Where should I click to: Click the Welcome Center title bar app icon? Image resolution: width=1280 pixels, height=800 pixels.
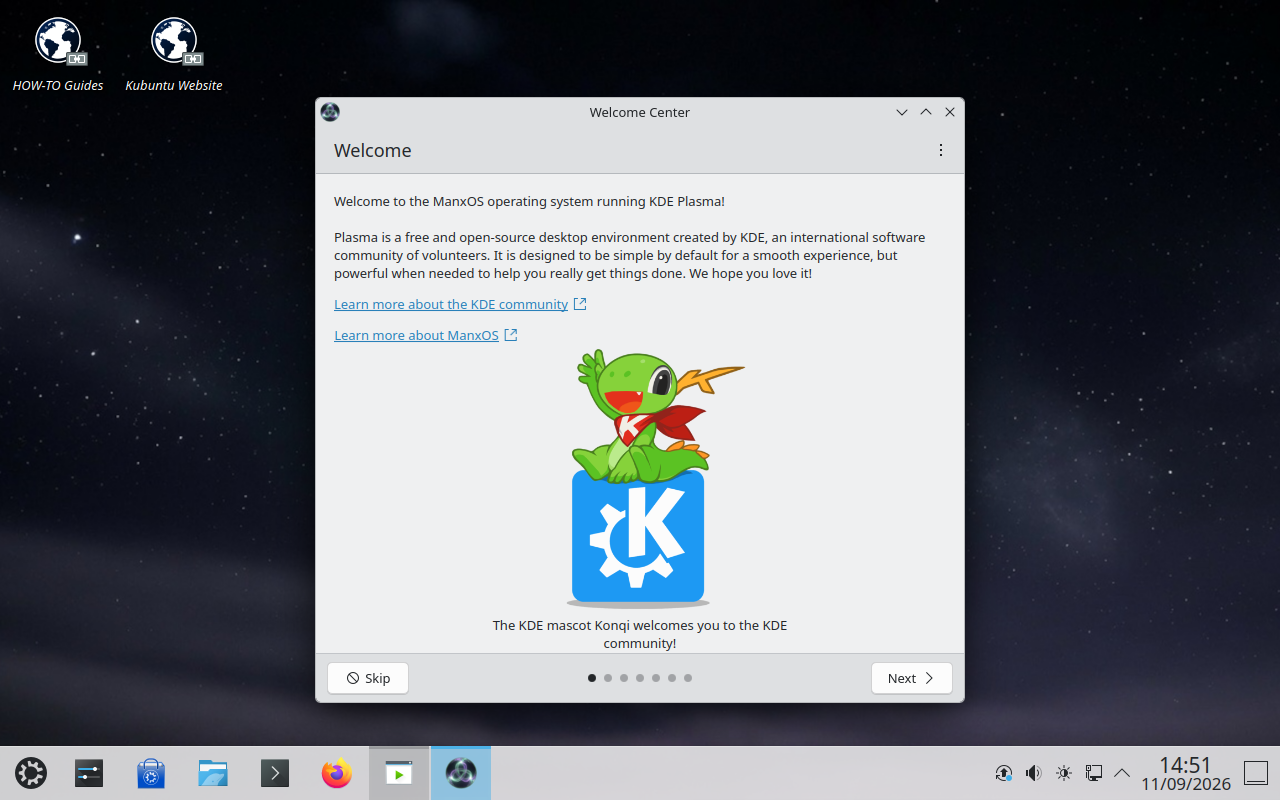pyautogui.click(x=330, y=112)
